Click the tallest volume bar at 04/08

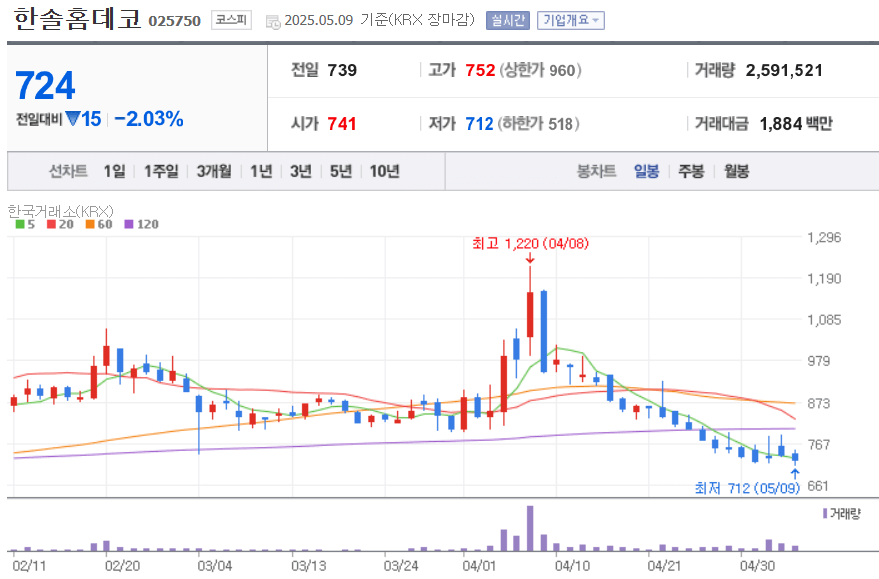[x=530, y=529]
